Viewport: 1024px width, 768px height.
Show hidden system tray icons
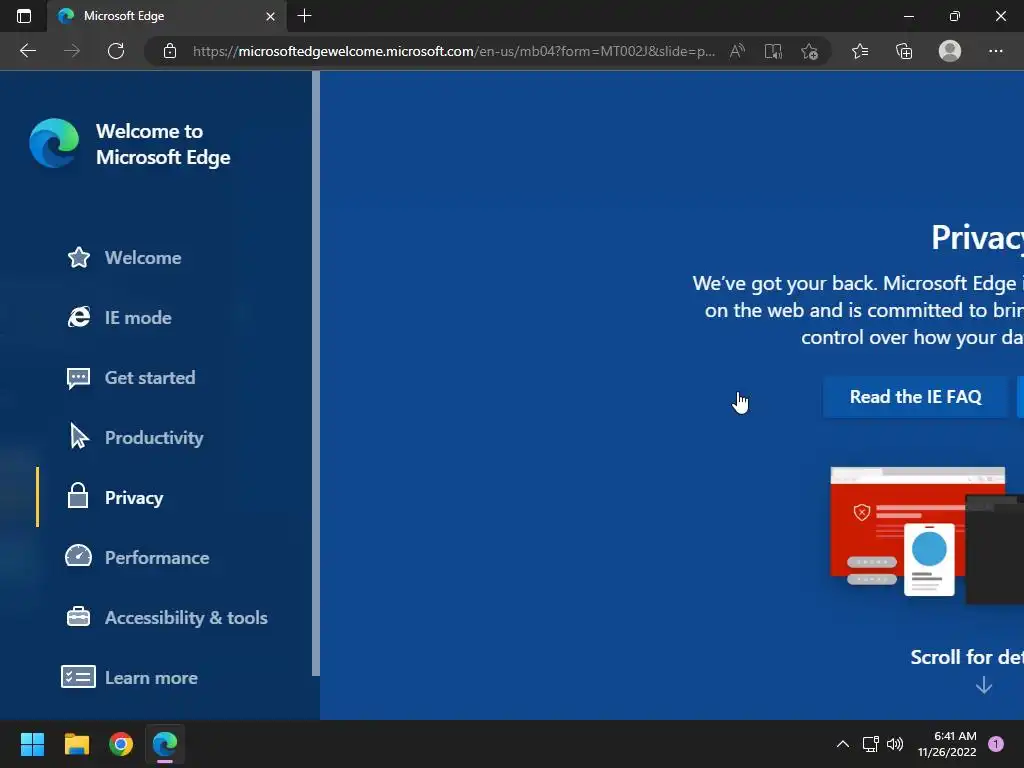click(843, 744)
